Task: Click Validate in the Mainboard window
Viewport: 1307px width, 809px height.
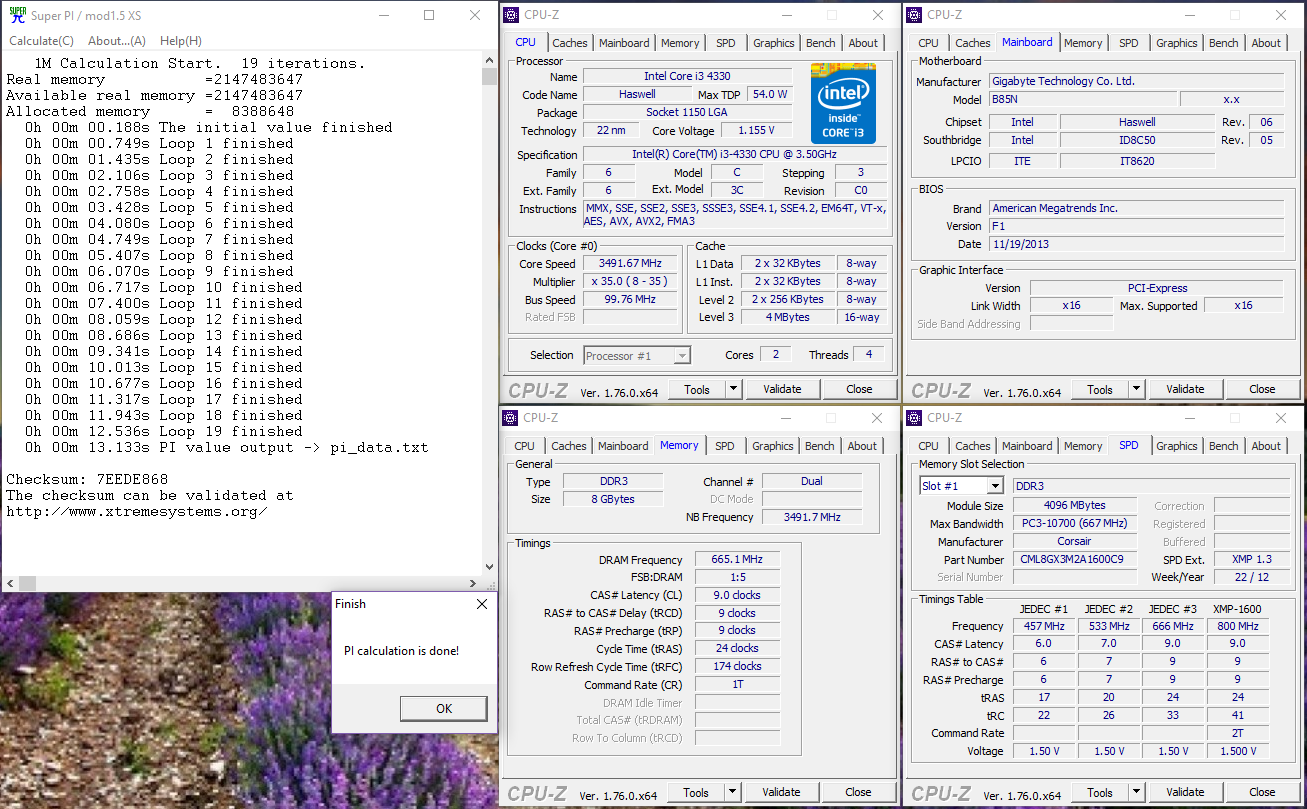Action: click(1185, 389)
